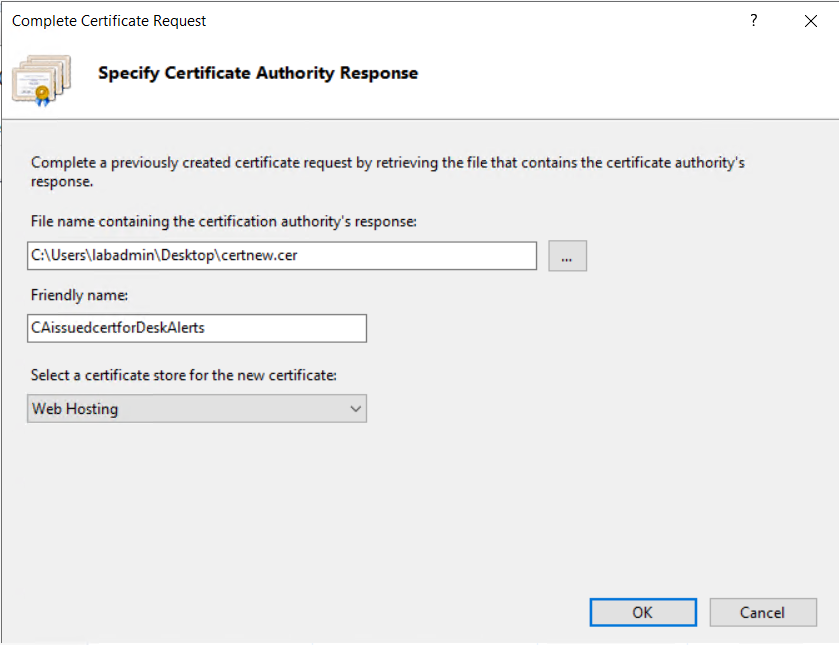Open help with the question mark button
This screenshot has width=839, height=645.
coord(754,21)
